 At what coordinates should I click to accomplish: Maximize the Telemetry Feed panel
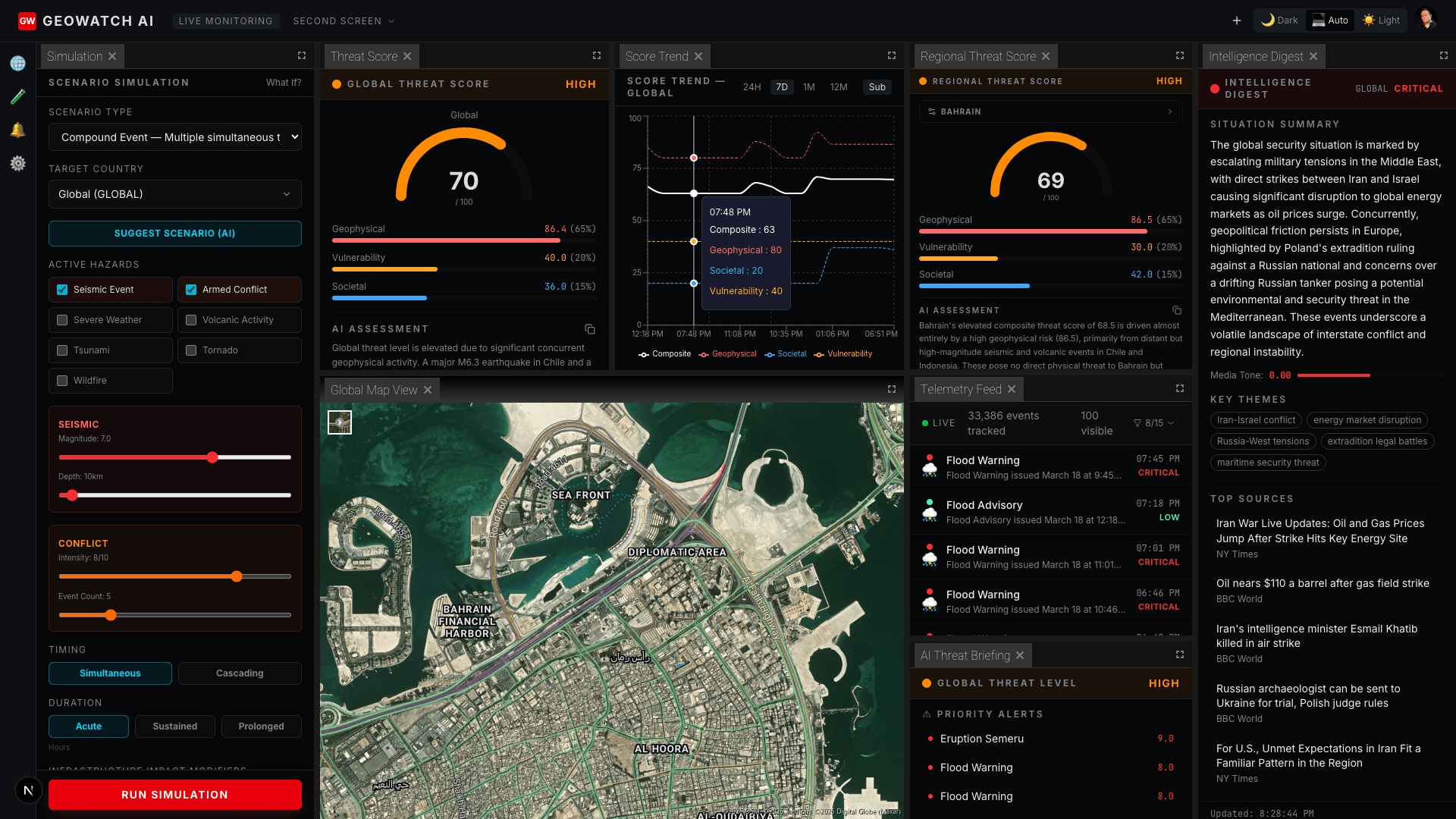click(1180, 389)
